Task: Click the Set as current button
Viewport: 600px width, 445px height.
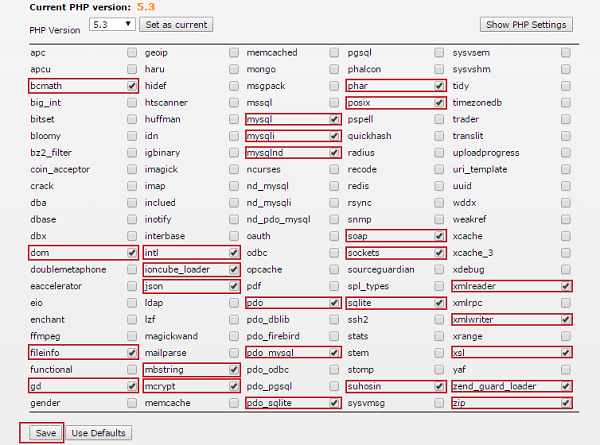Action: 176,25
